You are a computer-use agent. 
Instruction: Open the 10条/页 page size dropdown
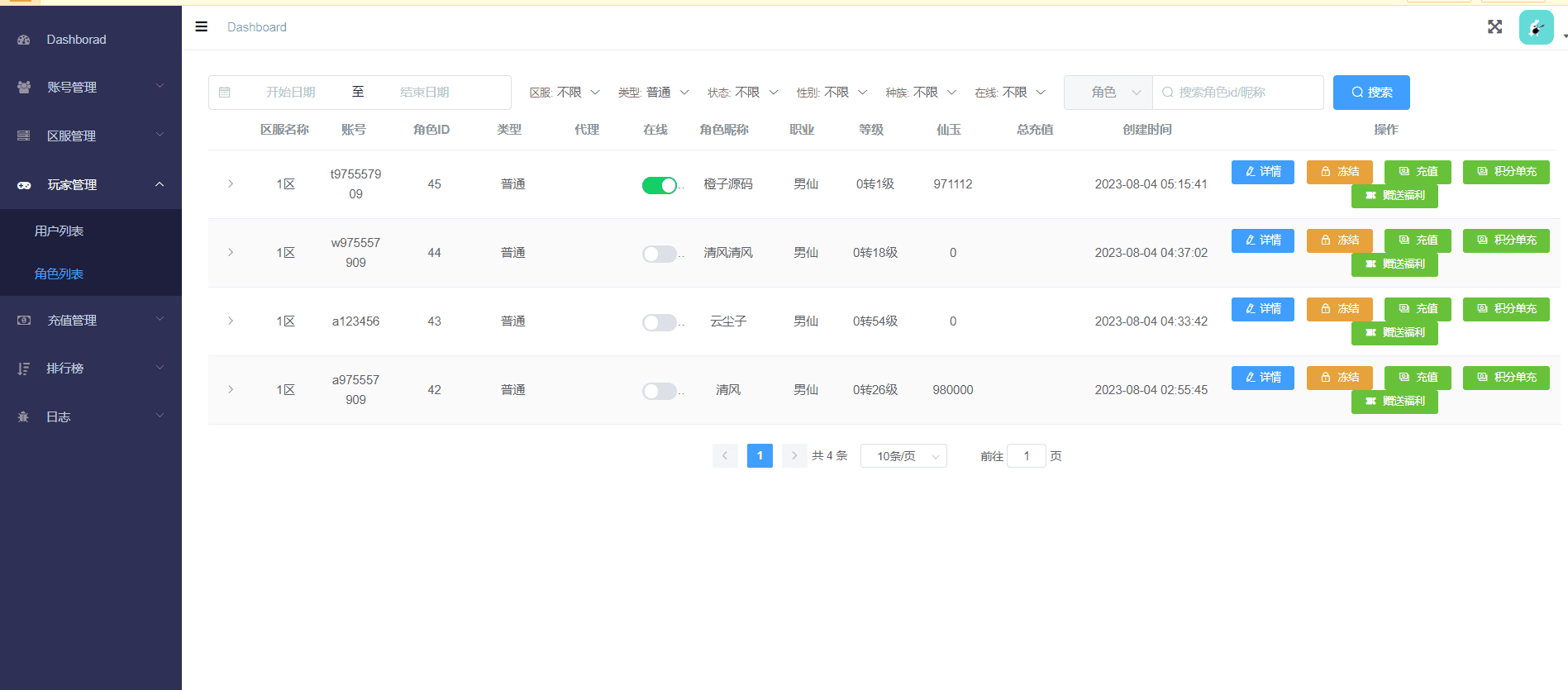point(903,456)
